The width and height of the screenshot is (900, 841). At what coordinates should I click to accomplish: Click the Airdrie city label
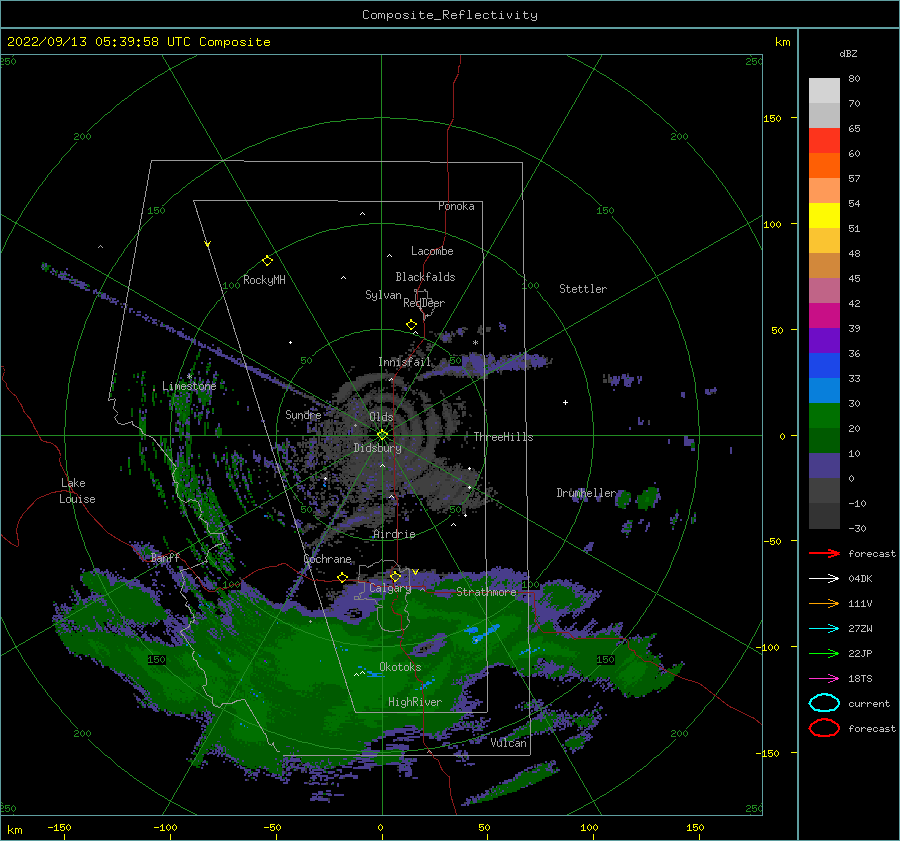394,534
